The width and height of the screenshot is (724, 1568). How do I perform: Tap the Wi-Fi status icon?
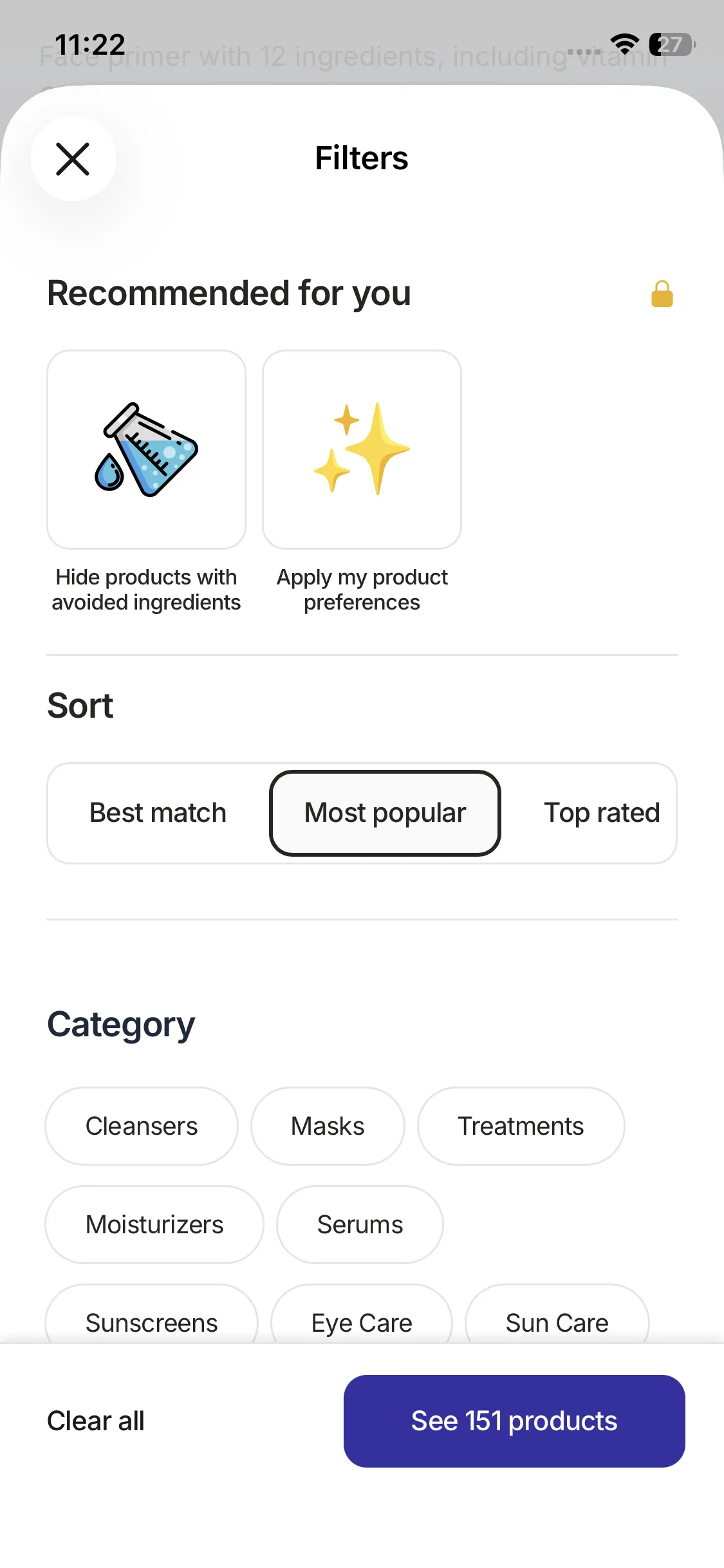coord(624,44)
